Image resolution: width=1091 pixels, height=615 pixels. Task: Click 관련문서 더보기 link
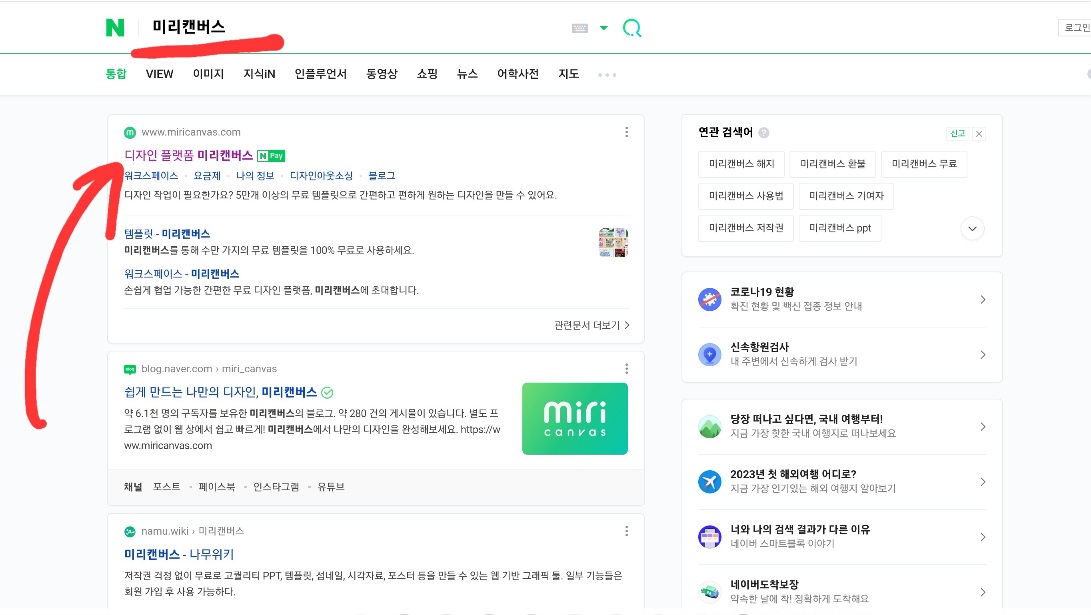click(x=591, y=326)
